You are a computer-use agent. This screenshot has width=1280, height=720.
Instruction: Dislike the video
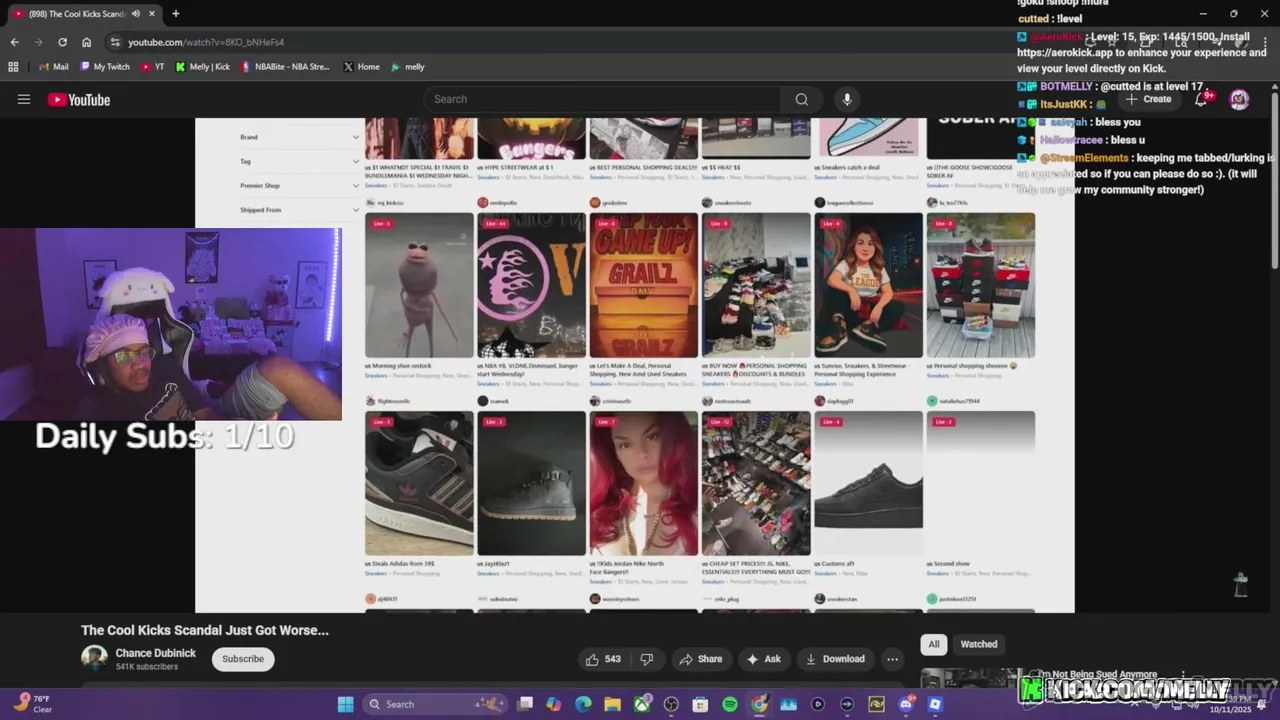pos(647,659)
